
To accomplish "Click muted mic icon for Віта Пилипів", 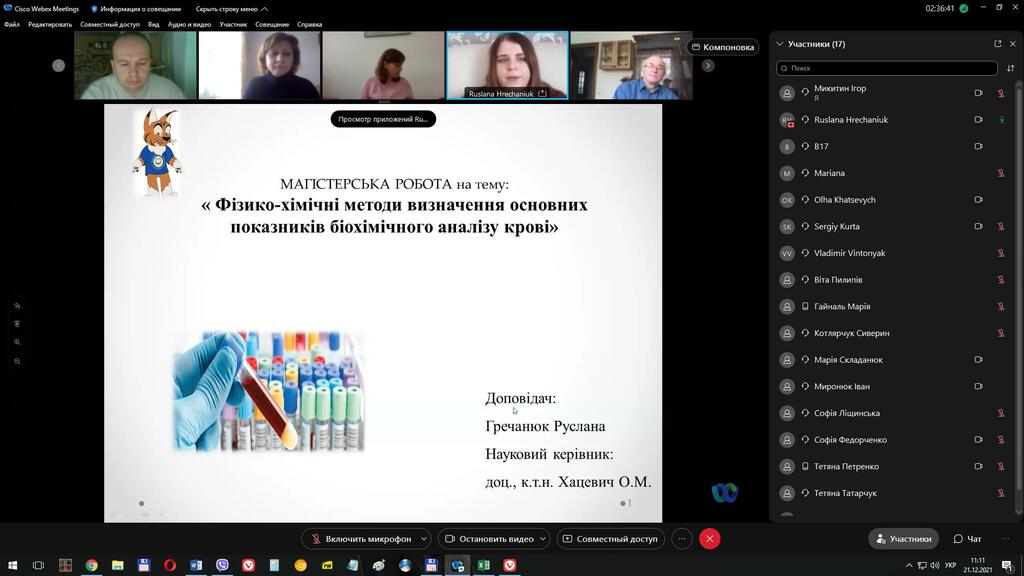I will coord(1000,280).
